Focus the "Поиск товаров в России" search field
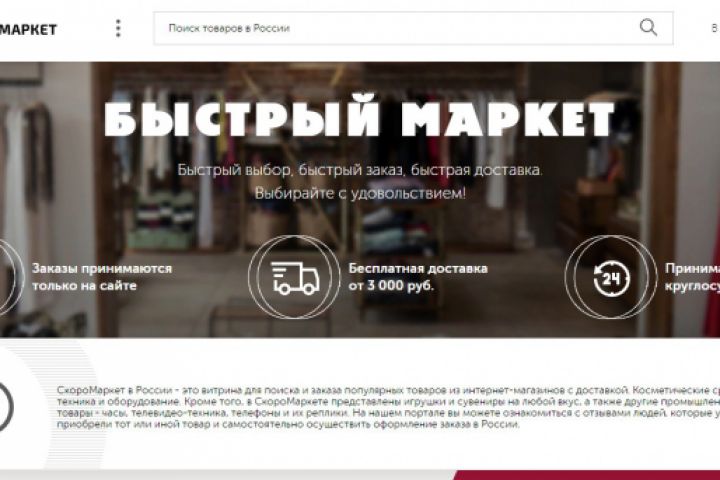Image resolution: width=720 pixels, height=480 pixels. [413, 28]
